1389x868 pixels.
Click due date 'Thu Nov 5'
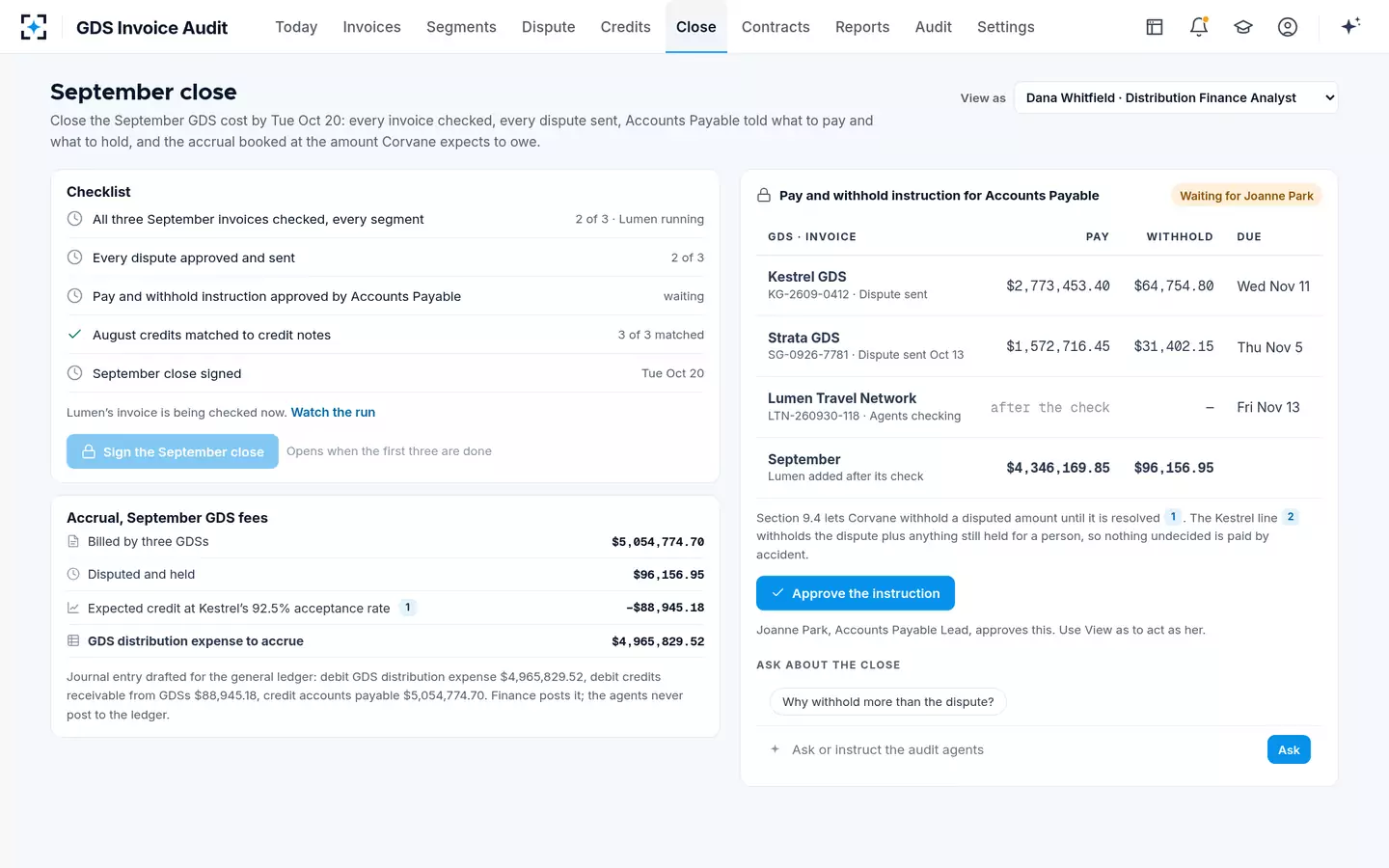(1269, 347)
